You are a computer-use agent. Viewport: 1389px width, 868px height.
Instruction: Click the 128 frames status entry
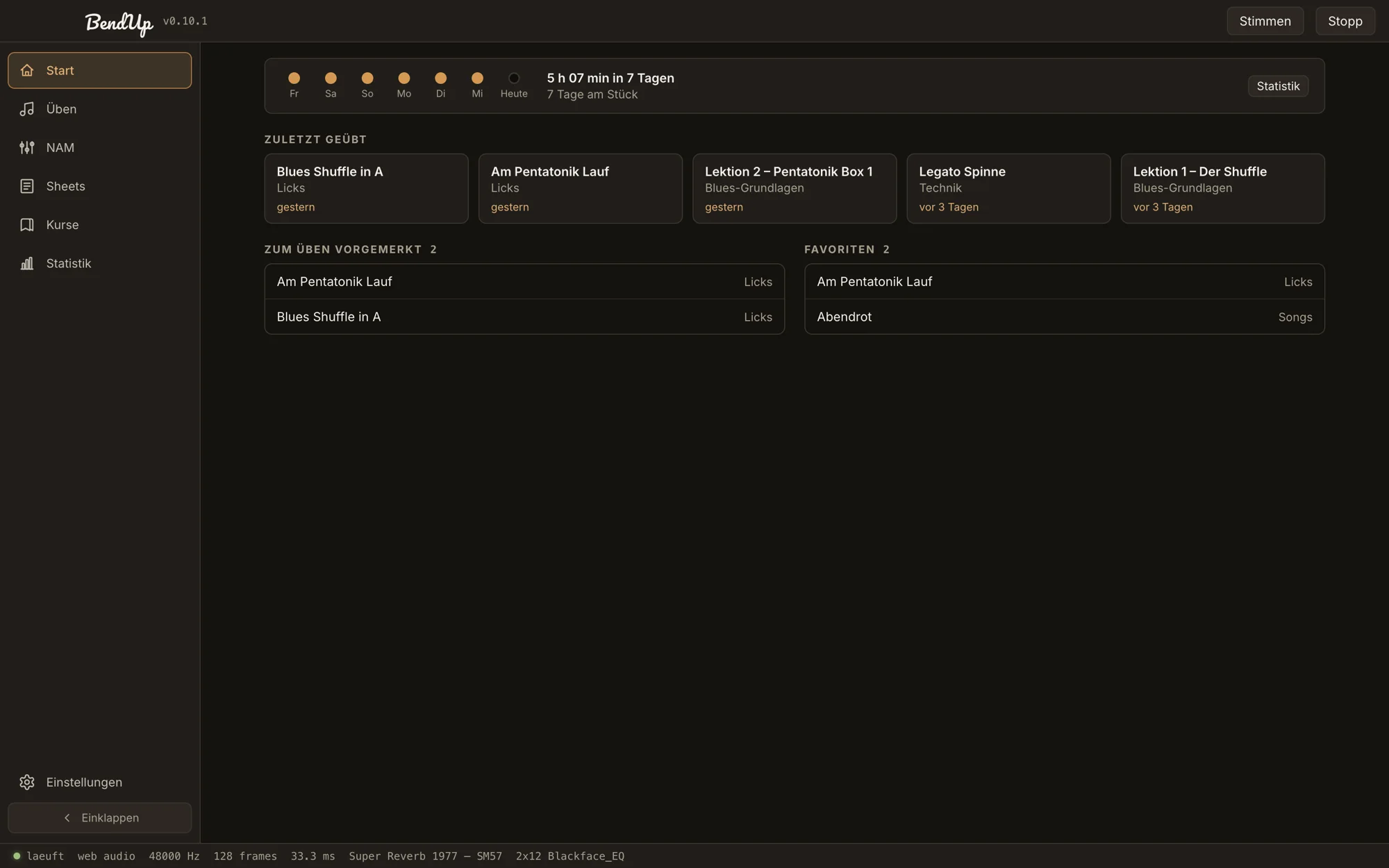click(x=245, y=856)
